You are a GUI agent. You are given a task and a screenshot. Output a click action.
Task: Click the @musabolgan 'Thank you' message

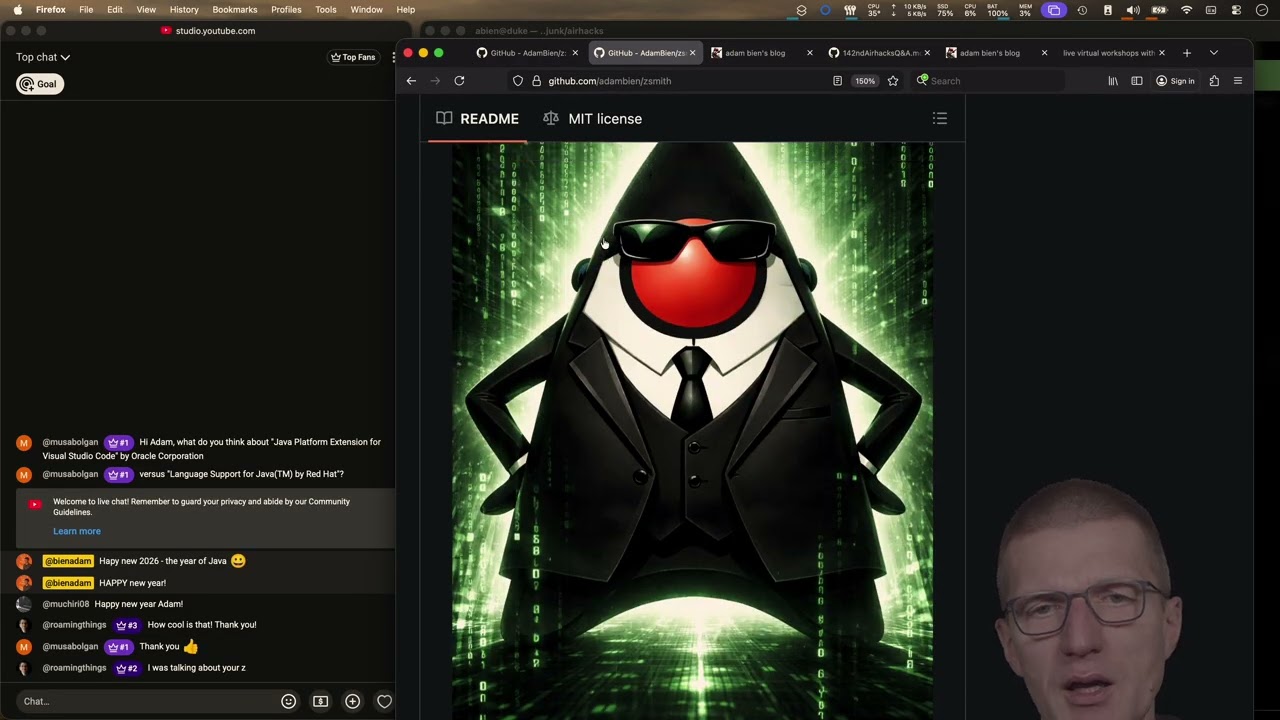[x=159, y=647]
